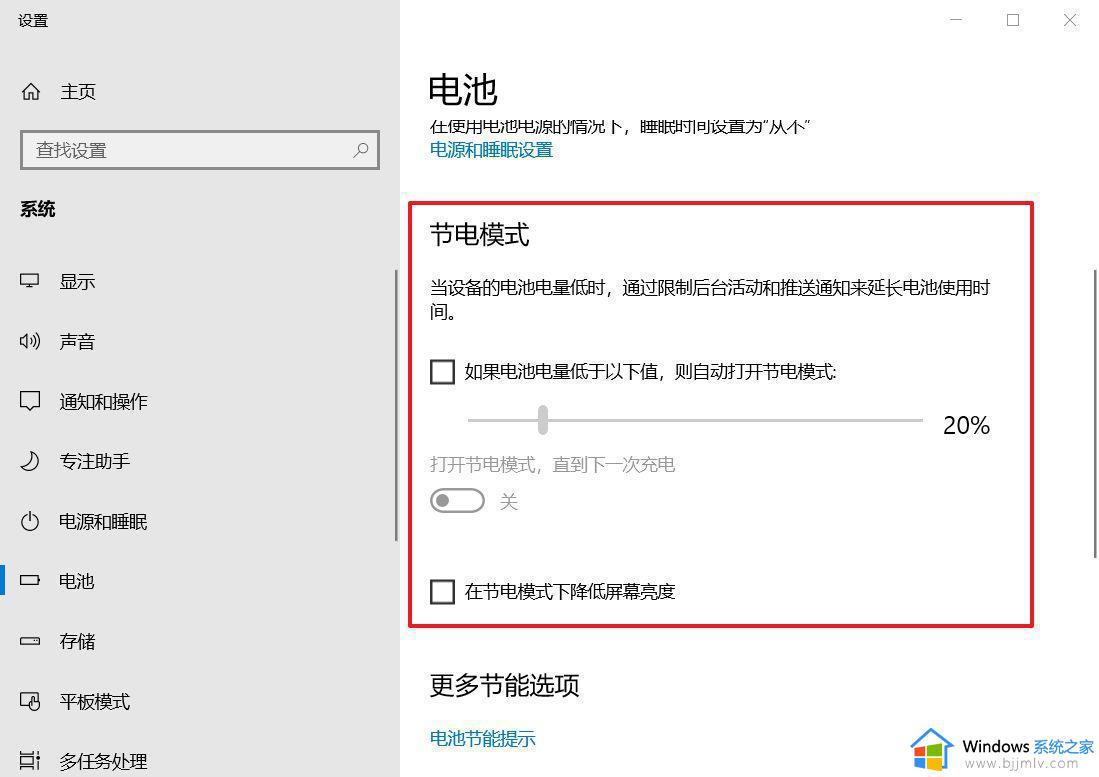
Task: Click the Battery (电池) icon in the sidebar
Action: click(x=29, y=581)
